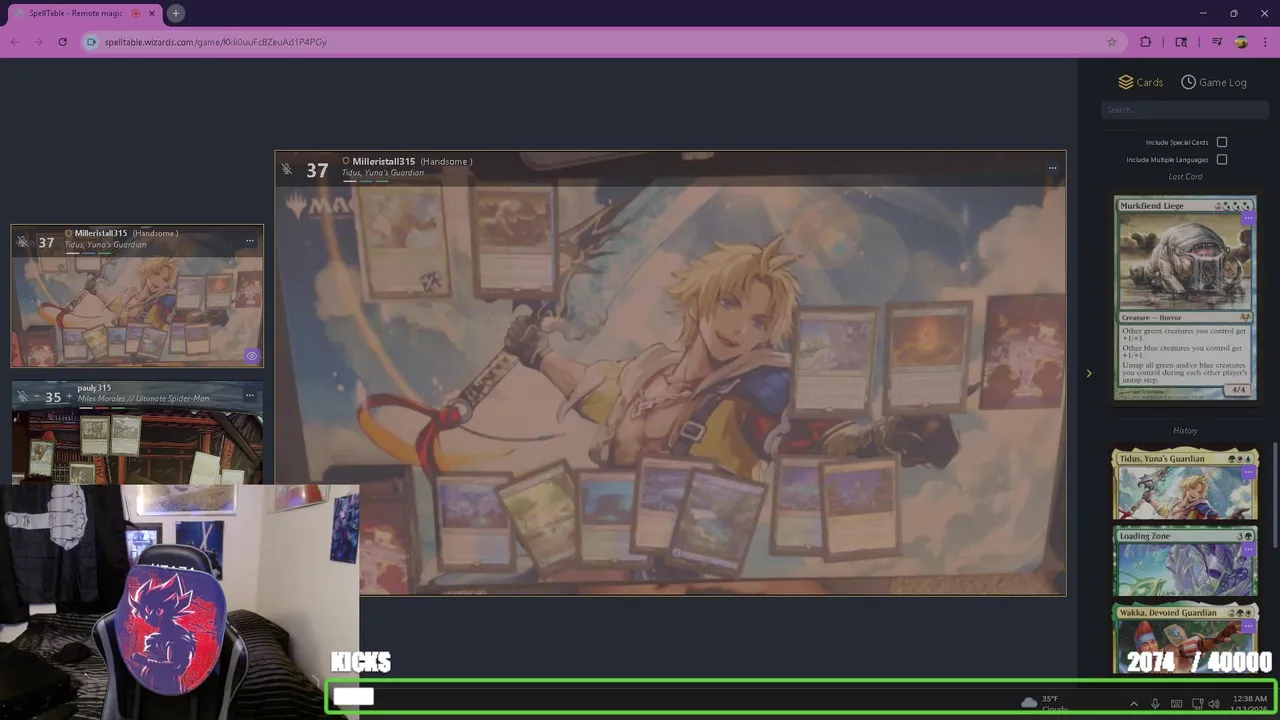Open browser extensions puzzle icon
1280x720 pixels.
(1146, 42)
